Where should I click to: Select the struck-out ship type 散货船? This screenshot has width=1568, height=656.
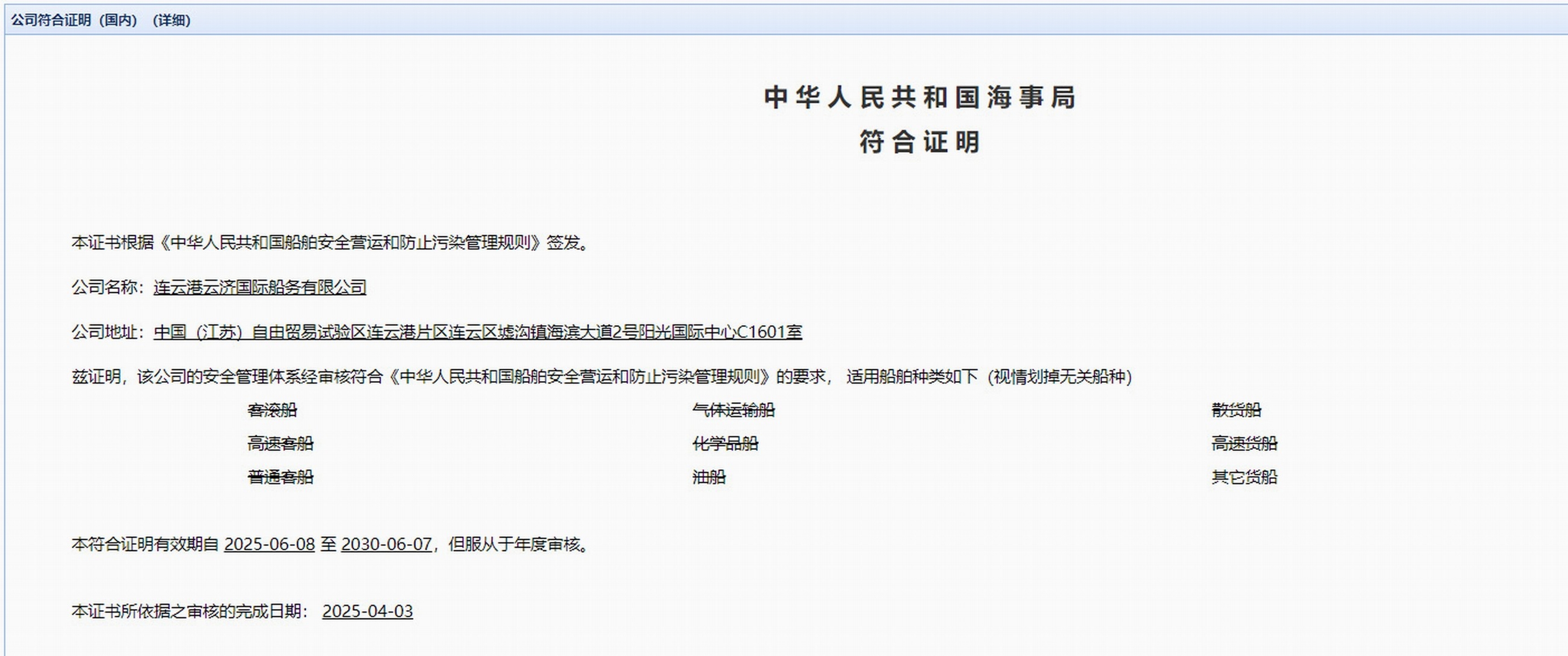pos(1236,410)
